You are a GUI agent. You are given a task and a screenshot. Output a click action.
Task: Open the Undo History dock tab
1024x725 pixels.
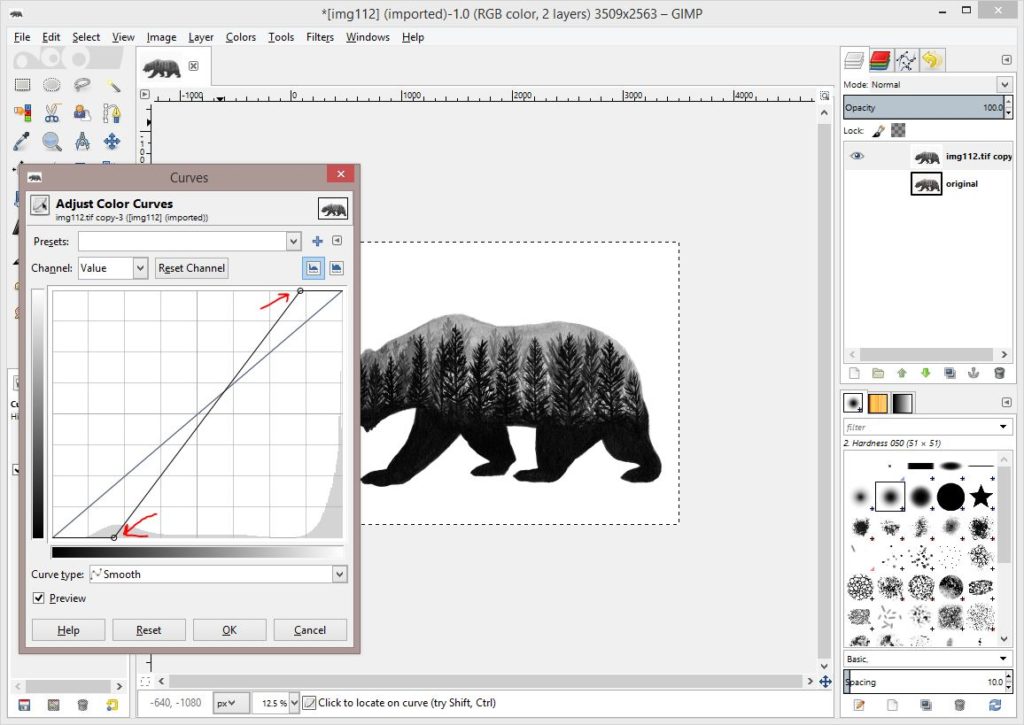pyautogui.click(x=932, y=61)
